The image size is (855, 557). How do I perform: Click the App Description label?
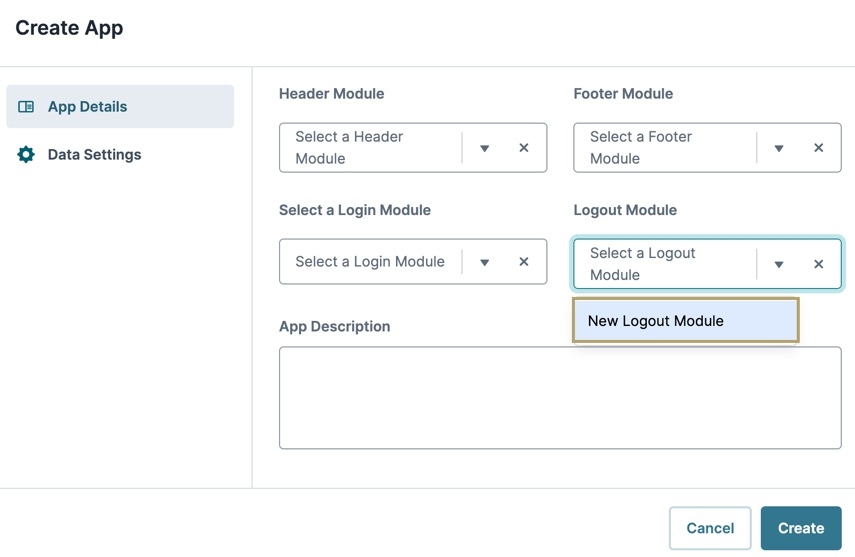pos(335,326)
